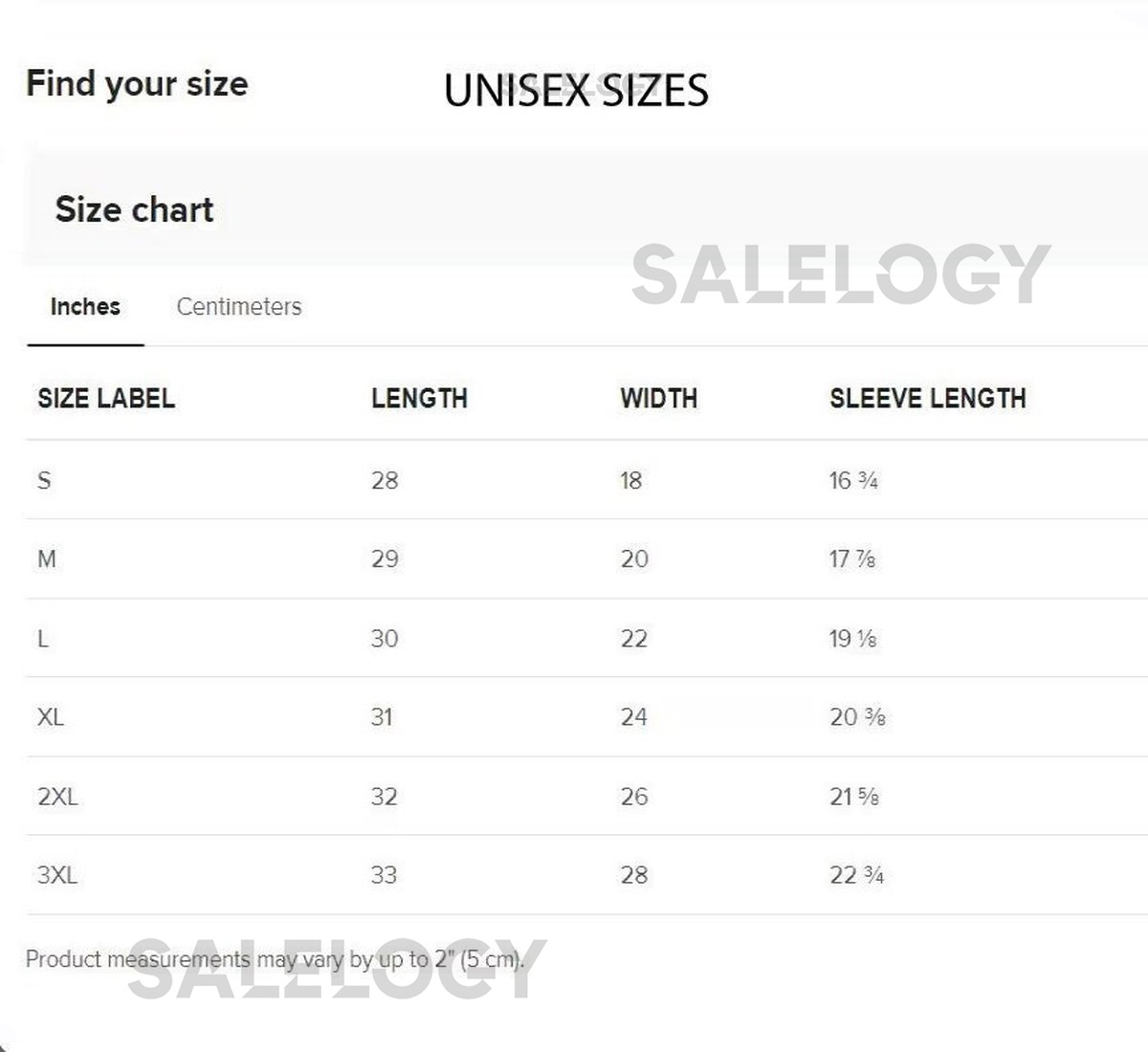1148x1052 pixels.
Task: Click the 3XL width value 28
Action: (633, 875)
